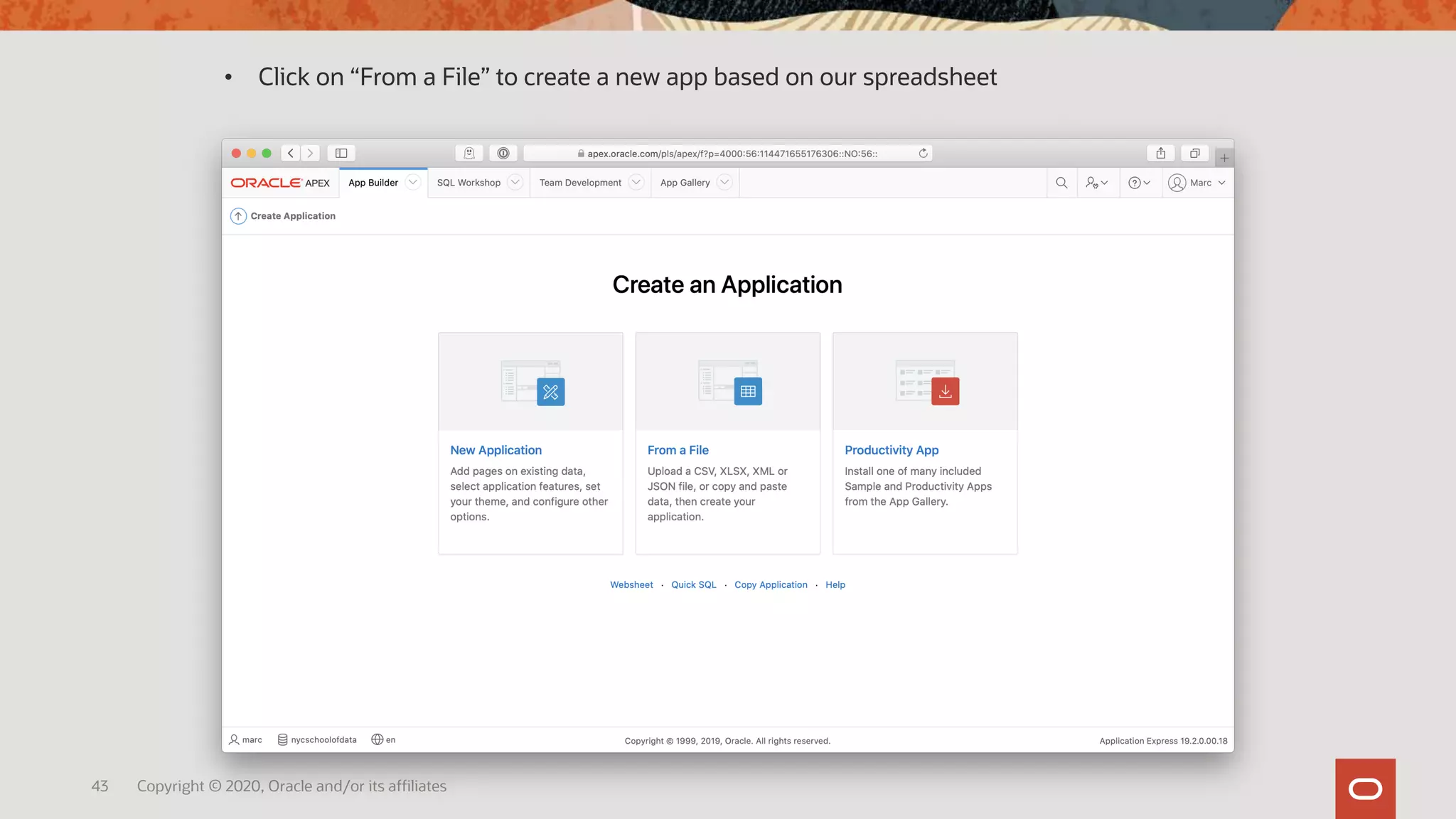Viewport: 1456px width, 819px height.
Task: Click the search magnifier icon
Action: tap(1061, 183)
